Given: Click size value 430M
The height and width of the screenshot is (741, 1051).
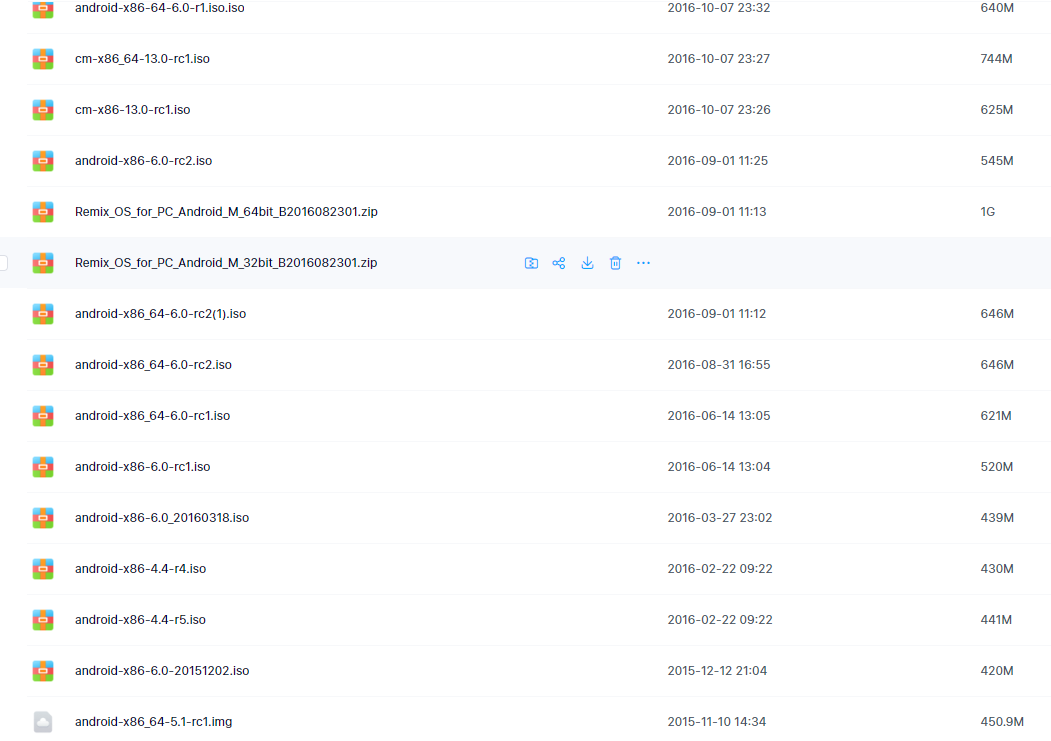Looking at the screenshot, I should point(997,568).
